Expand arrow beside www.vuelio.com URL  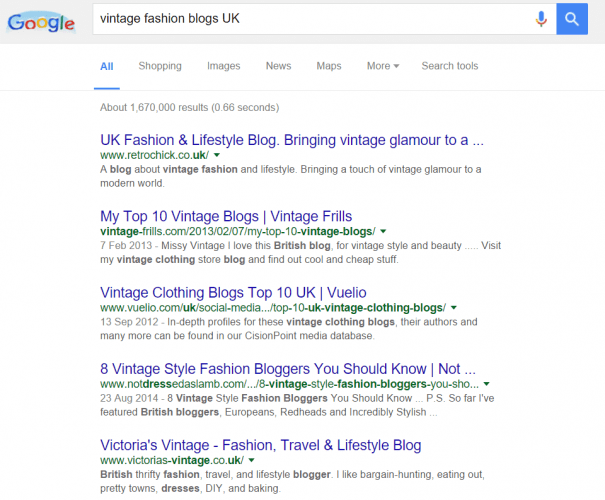(454, 308)
